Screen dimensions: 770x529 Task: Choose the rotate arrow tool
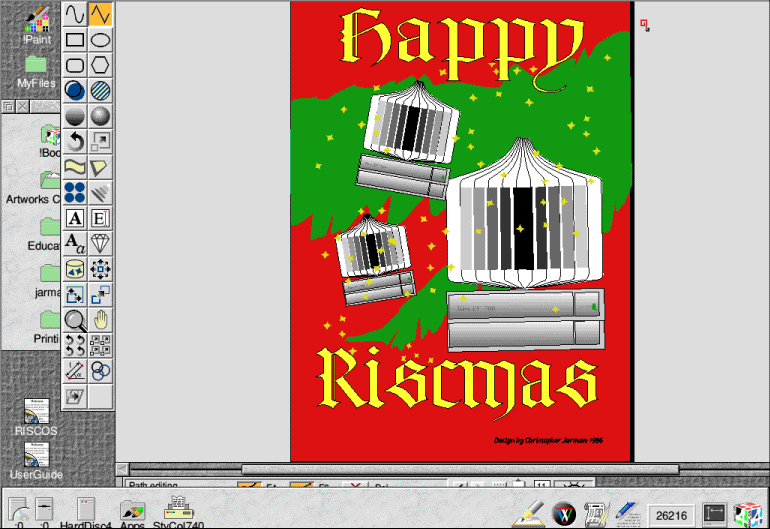click(75, 142)
